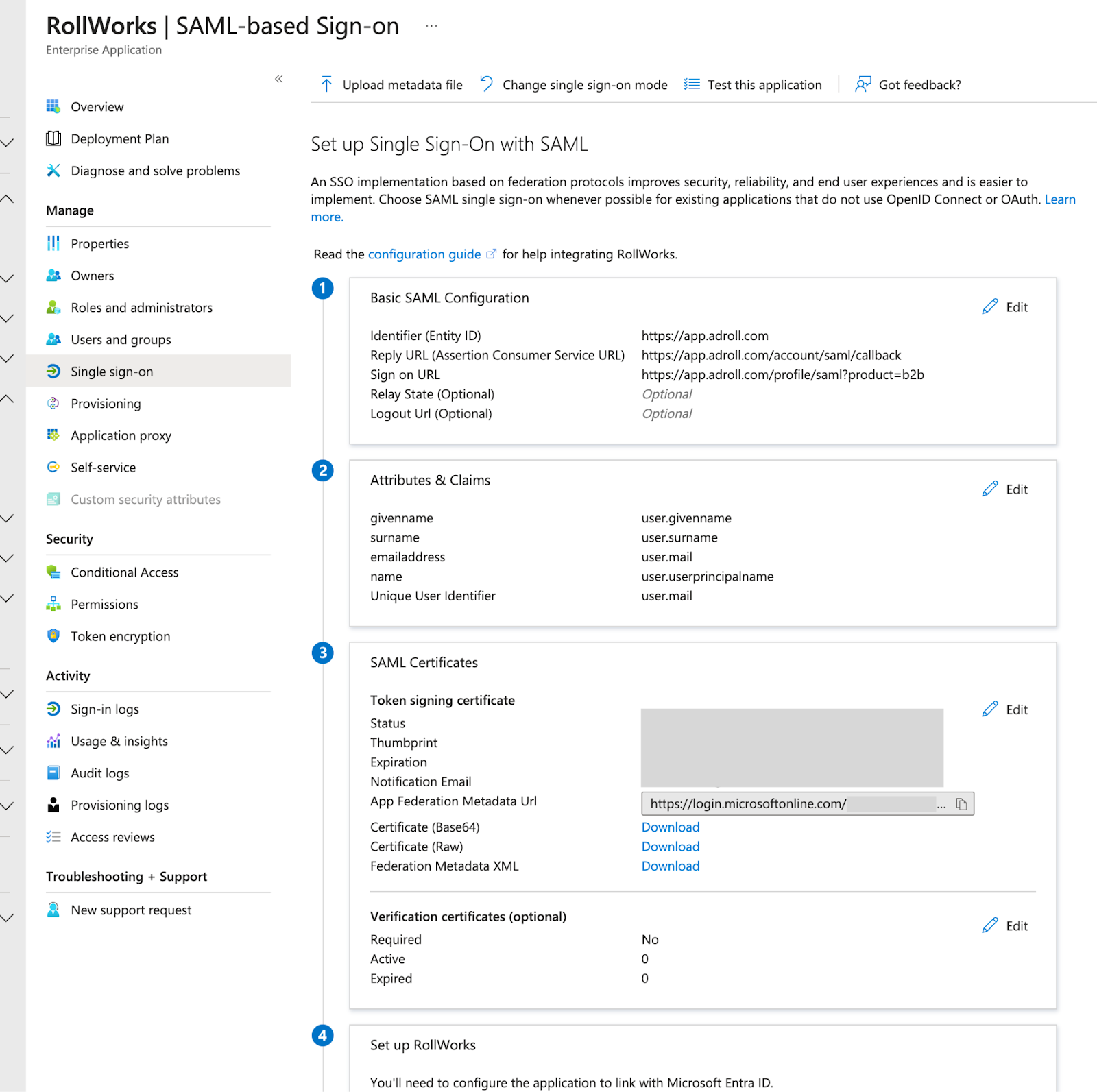1097x1092 pixels.
Task: Click the Change single sign-on mode icon
Action: 486,84
